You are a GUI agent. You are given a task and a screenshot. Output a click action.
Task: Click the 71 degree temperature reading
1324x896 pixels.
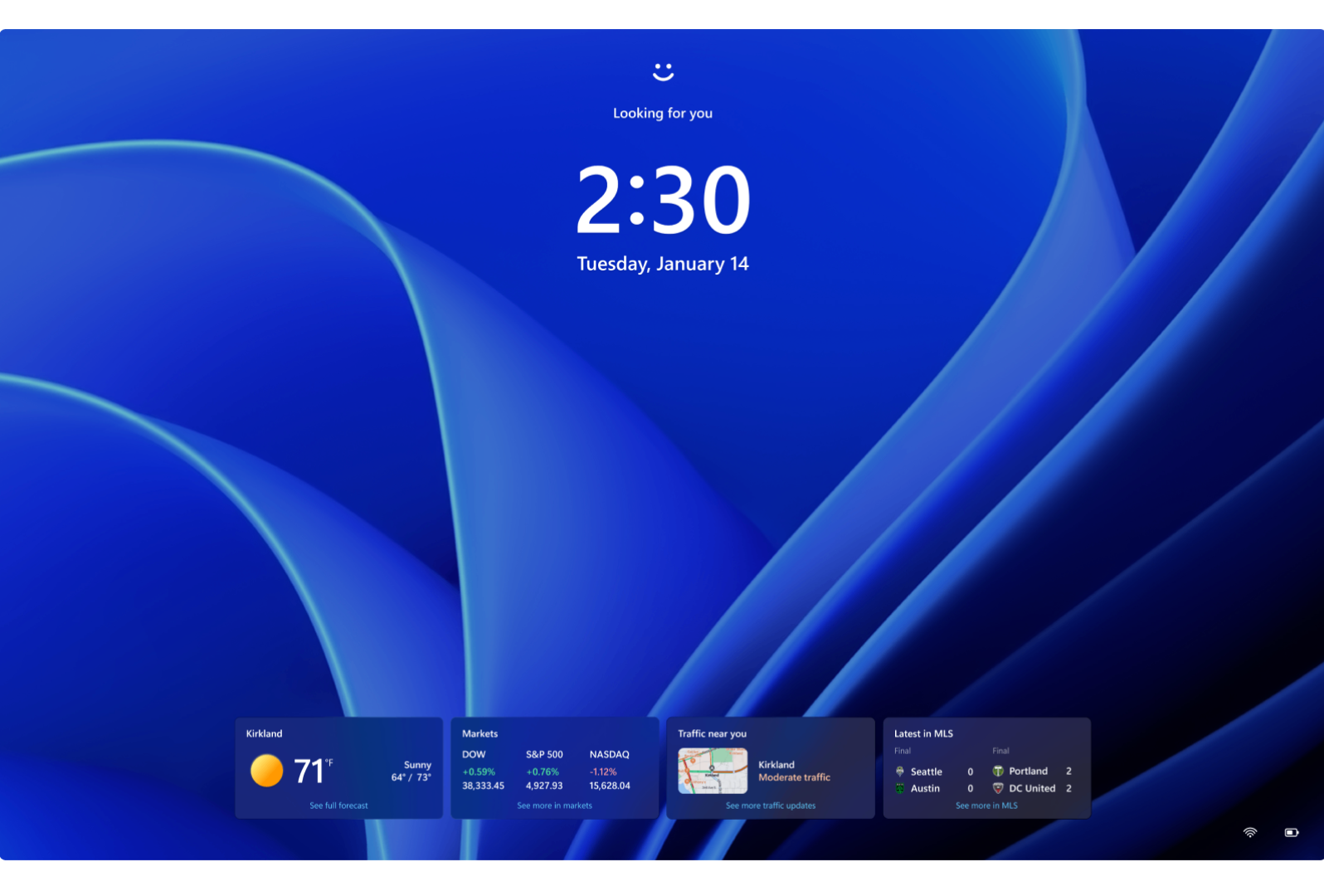tap(313, 772)
